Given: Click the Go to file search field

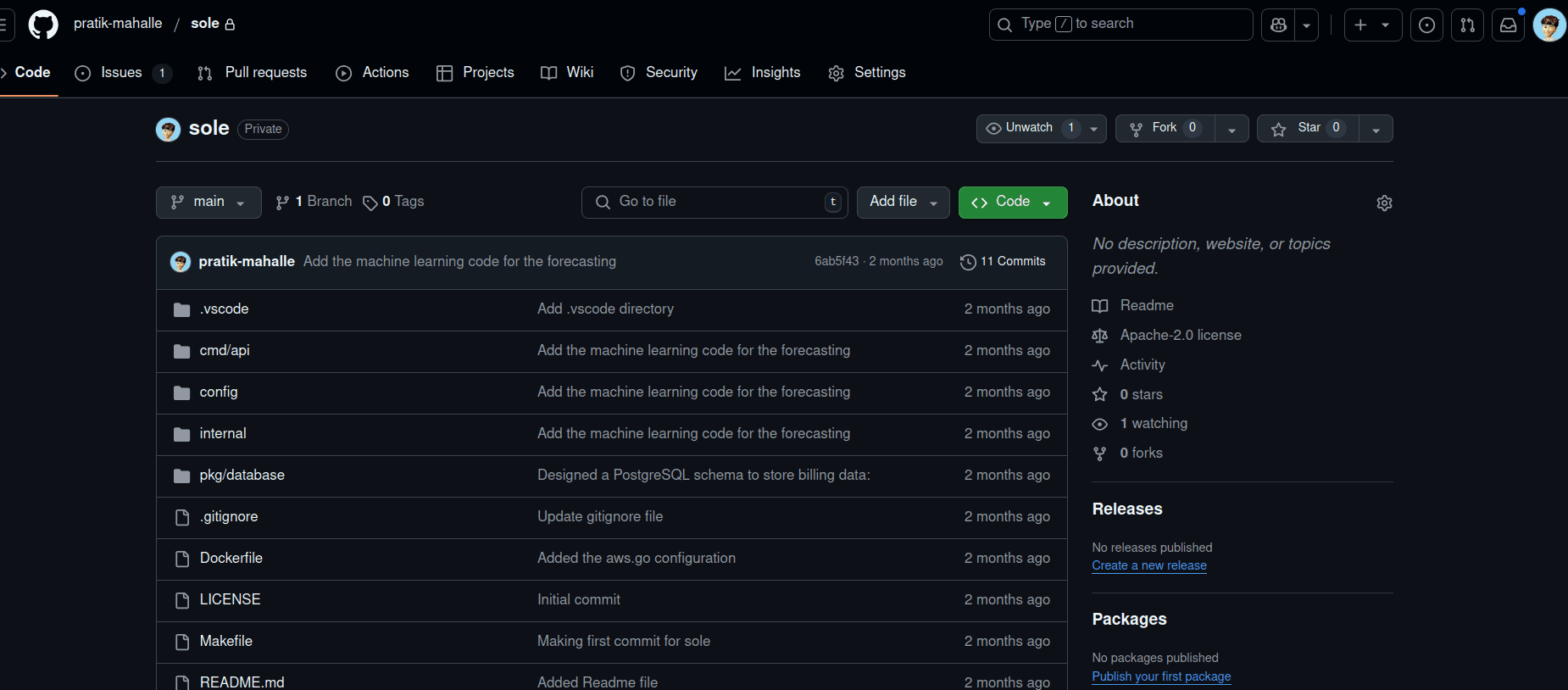Looking at the screenshot, I should [x=714, y=202].
